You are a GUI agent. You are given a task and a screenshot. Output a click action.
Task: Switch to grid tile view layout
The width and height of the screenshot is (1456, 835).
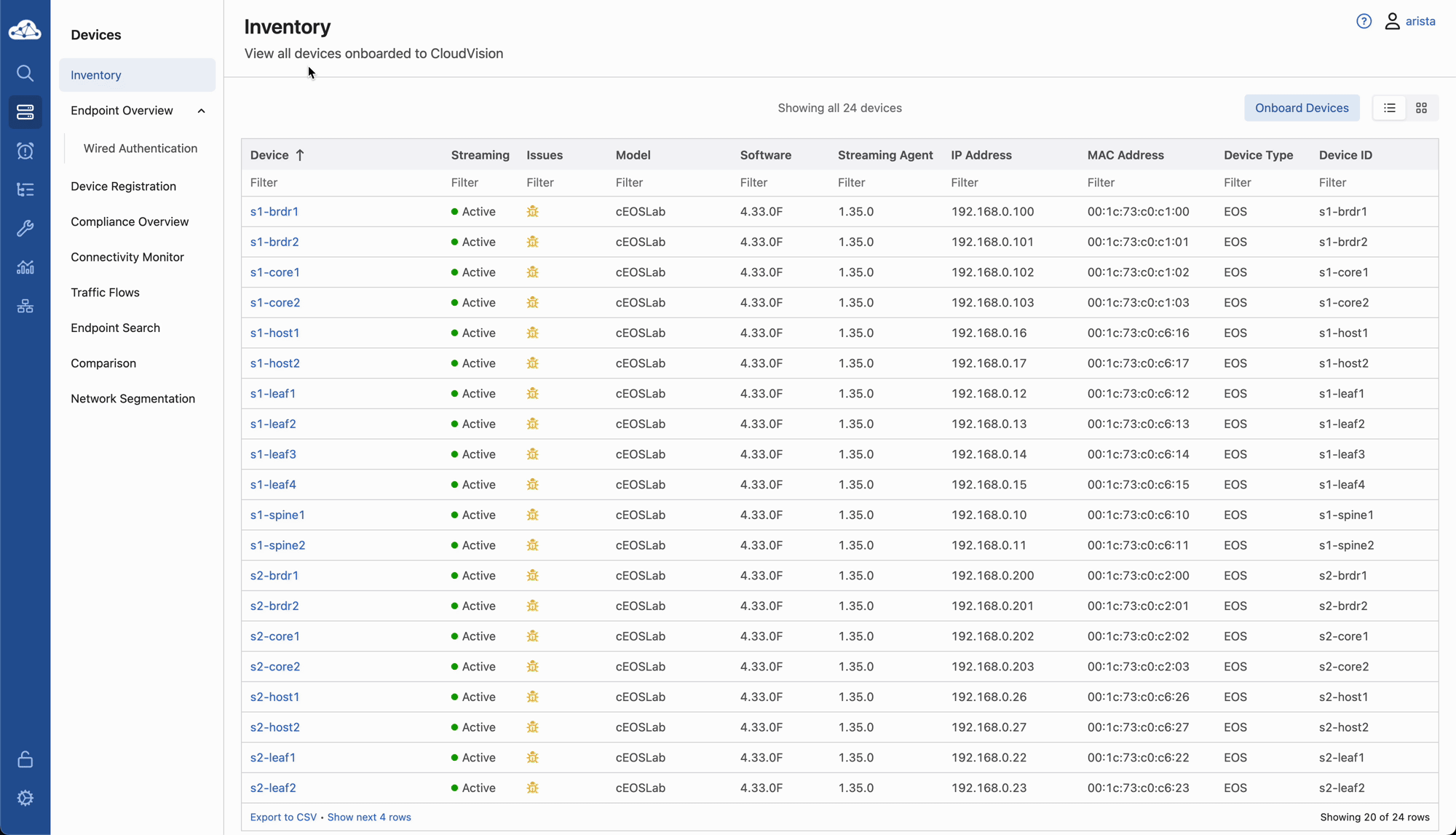[1421, 108]
